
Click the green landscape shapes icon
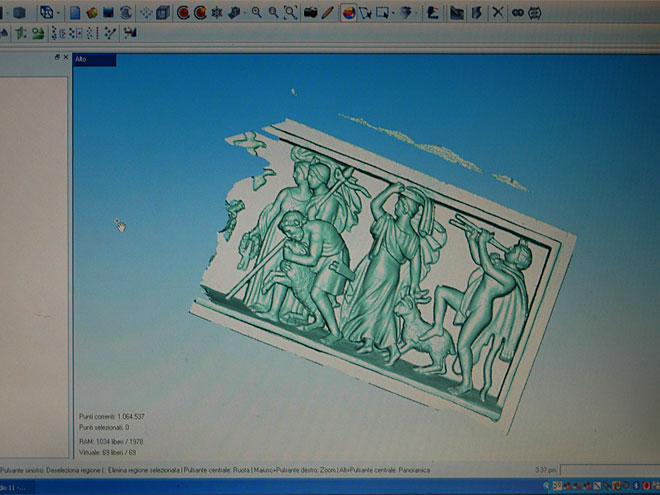click(38, 33)
